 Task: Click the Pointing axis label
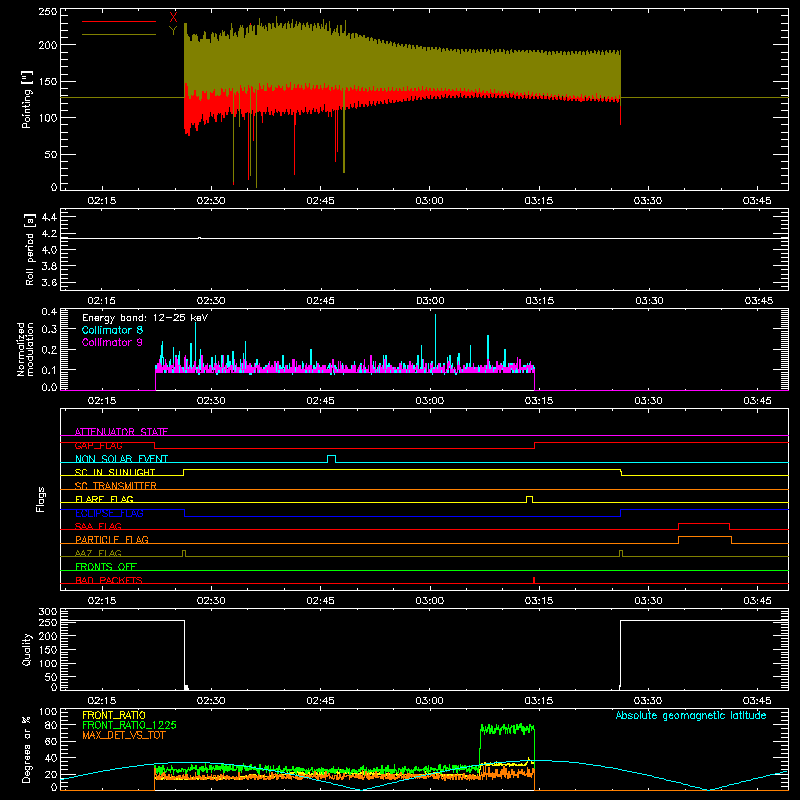(x=27, y=100)
